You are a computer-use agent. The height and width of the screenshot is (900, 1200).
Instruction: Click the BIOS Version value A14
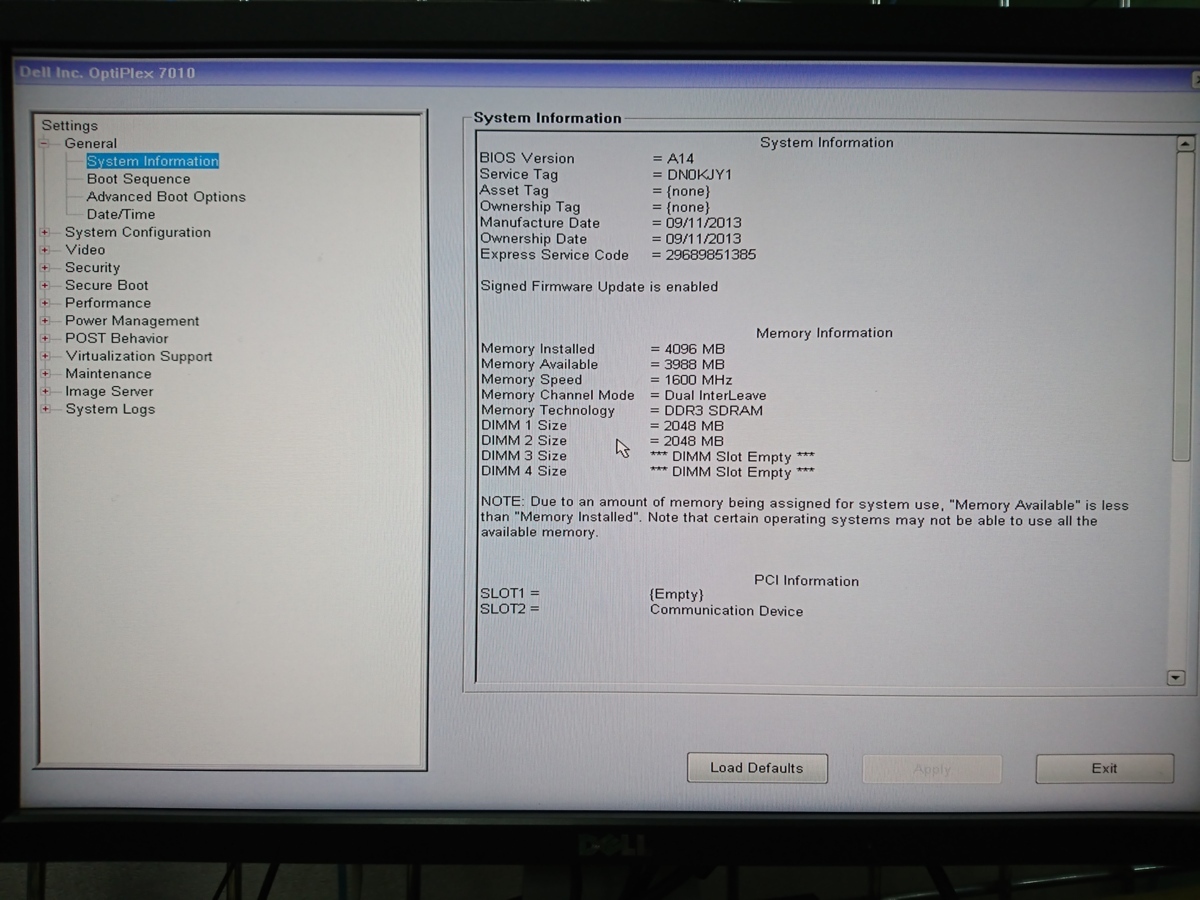[x=679, y=158]
